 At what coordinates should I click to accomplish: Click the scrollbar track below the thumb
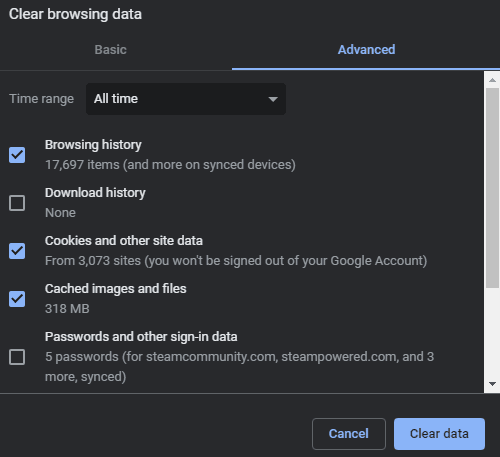(x=492, y=333)
